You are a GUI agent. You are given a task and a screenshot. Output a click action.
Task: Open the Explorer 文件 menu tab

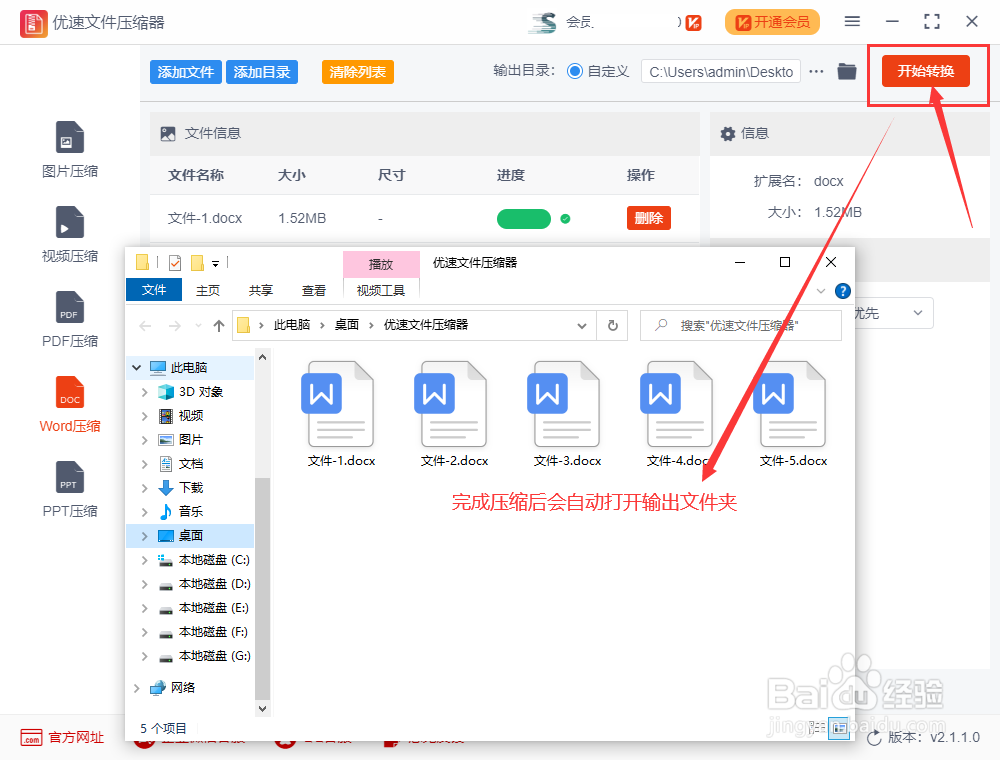pyautogui.click(x=154, y=290)
